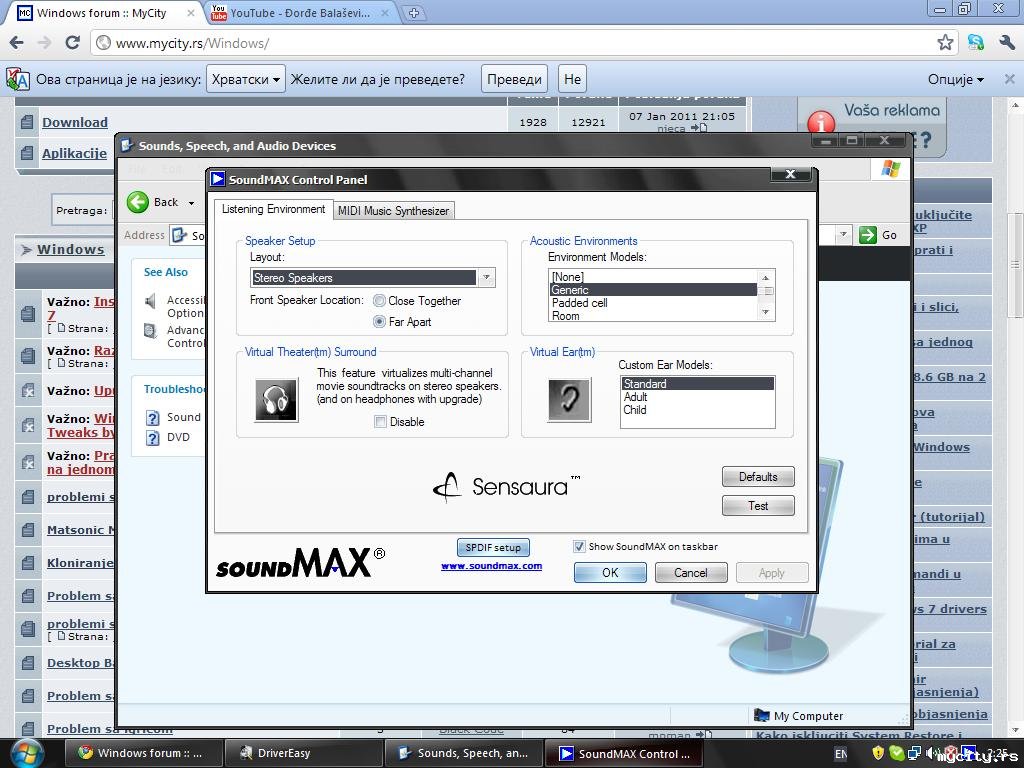
Task: Open the Sound troubleshooter help icon
Action: [x=152, y=418]
